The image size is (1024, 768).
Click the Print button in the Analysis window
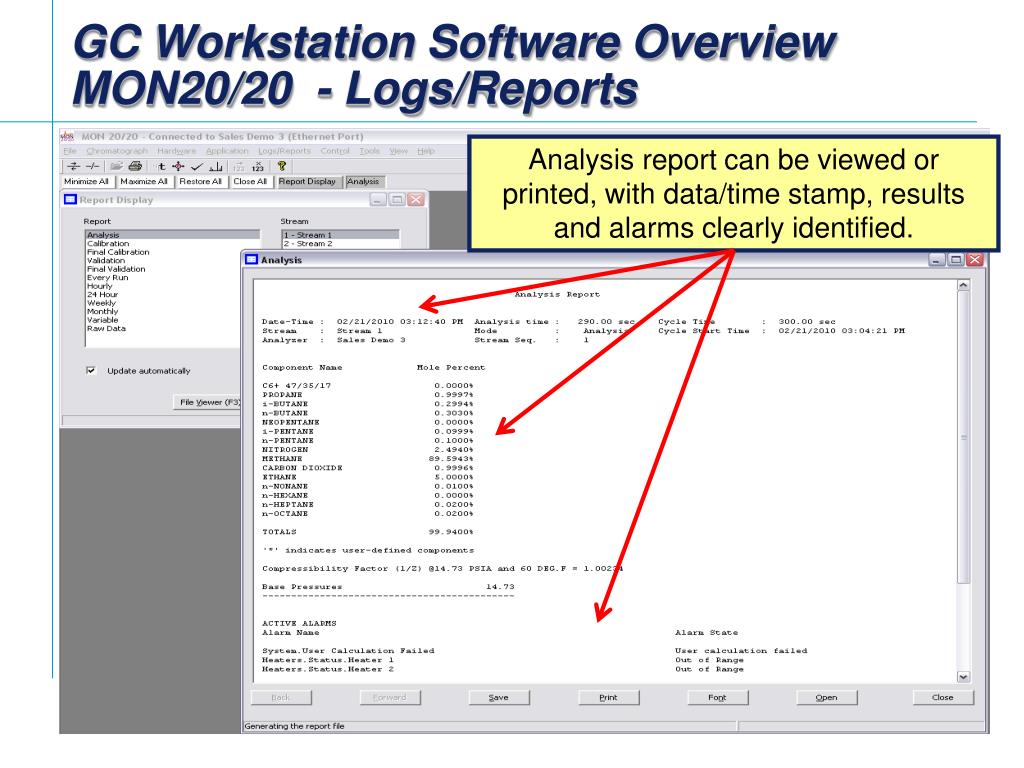tap(608, 697)
